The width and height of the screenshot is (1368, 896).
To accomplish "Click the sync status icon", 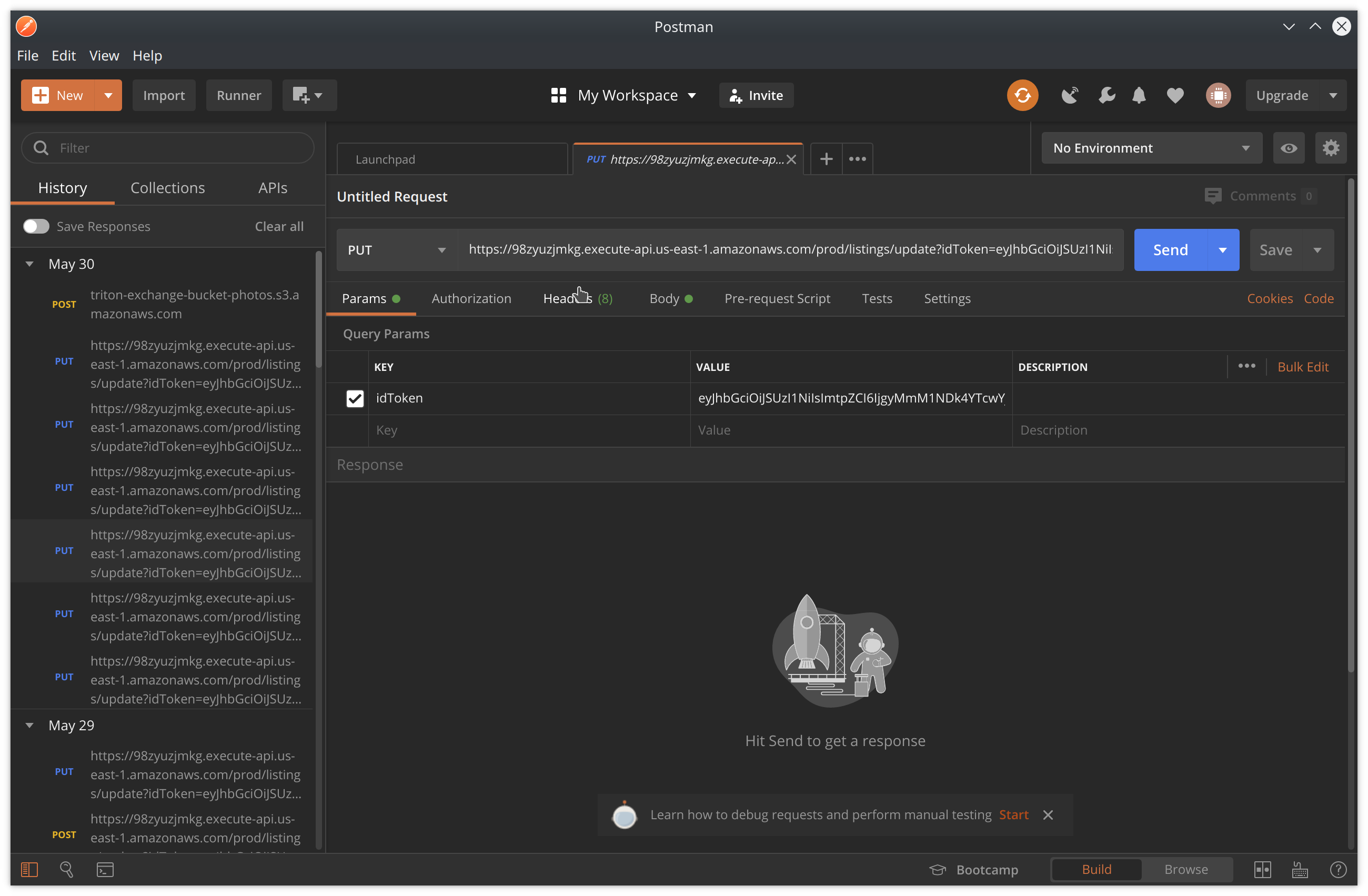I will (1022, 95).
